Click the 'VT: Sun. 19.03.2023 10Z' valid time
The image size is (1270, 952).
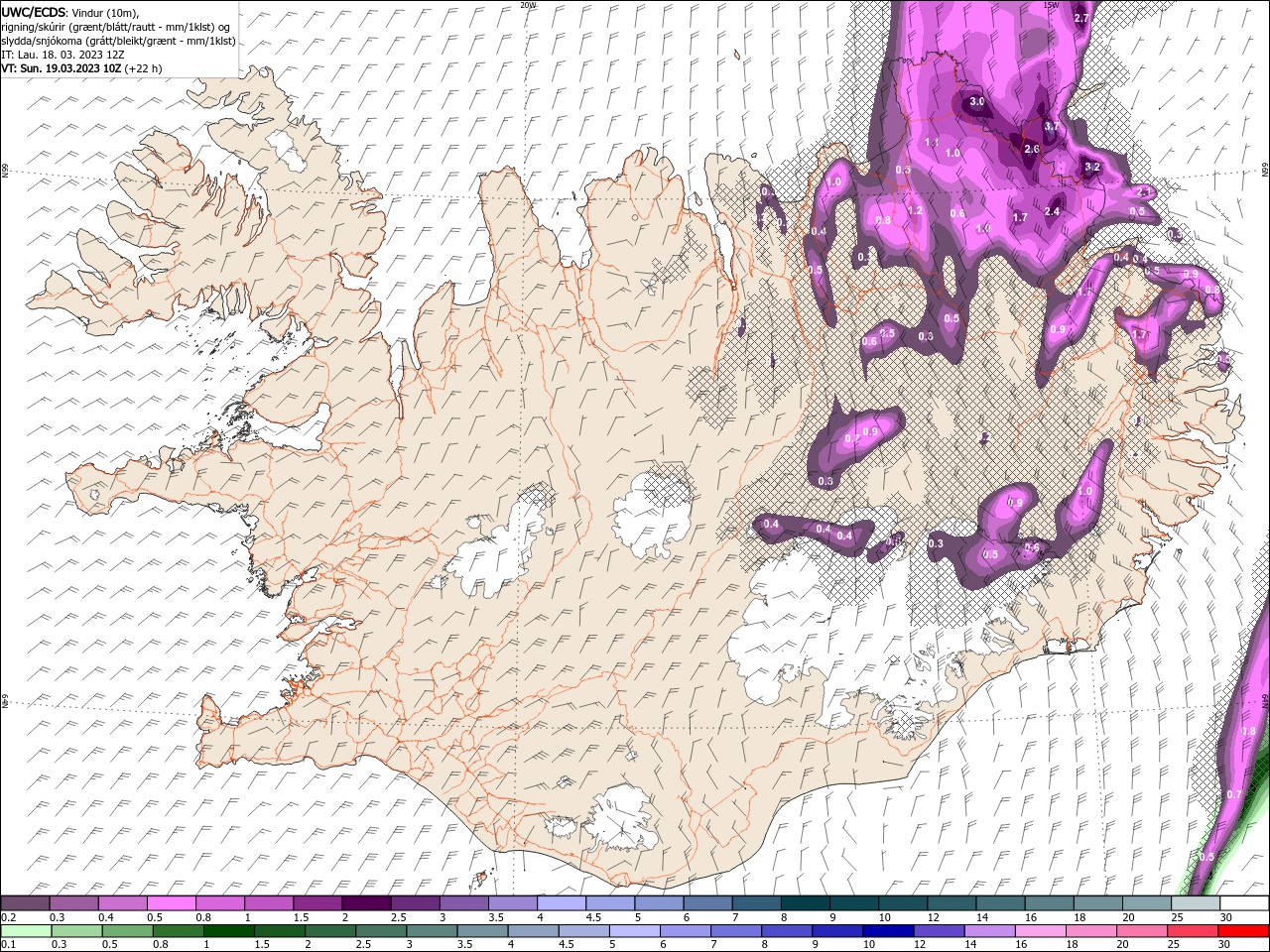pyautogui.click(x=61, y=68)
